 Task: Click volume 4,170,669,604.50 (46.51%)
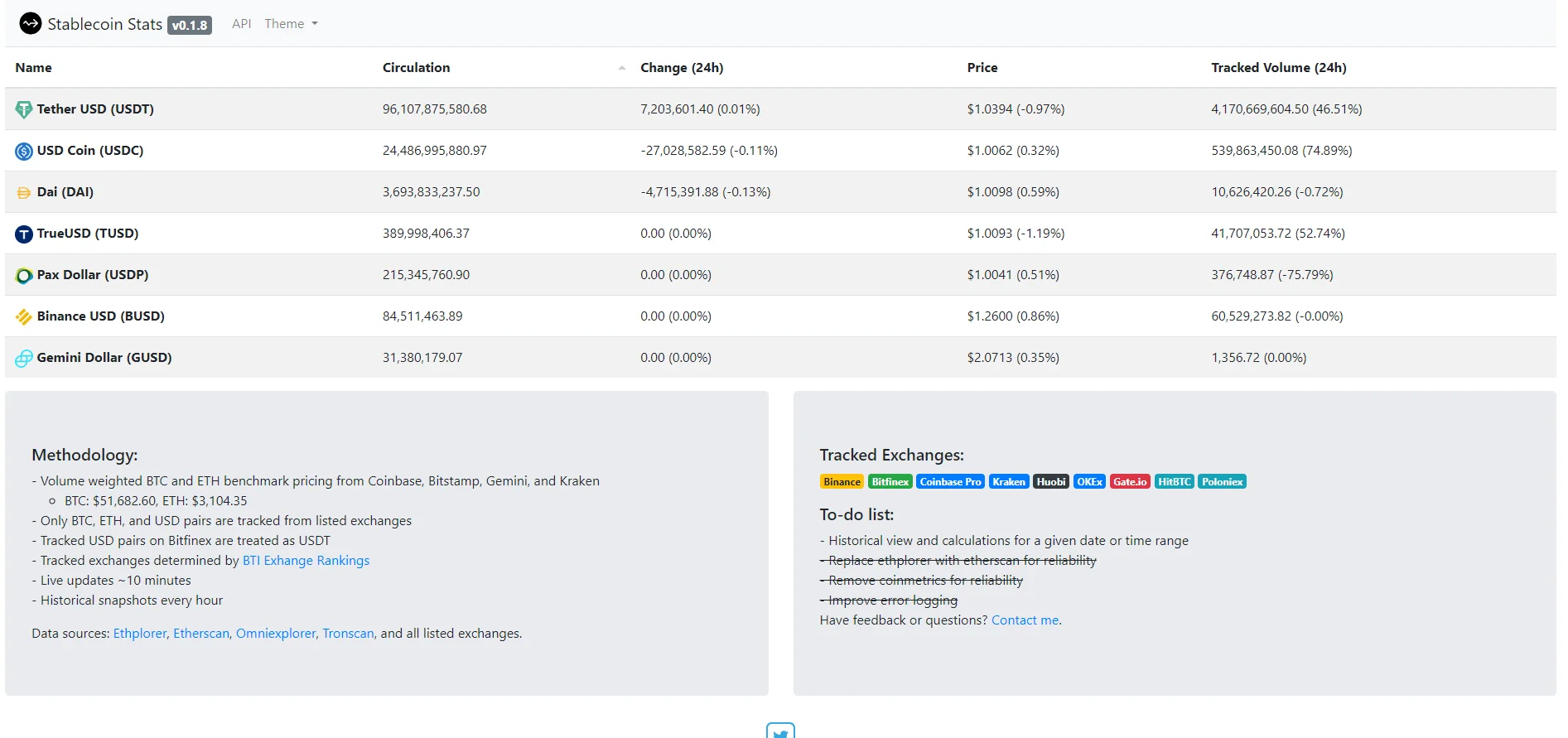click(x=1286, y=109)
